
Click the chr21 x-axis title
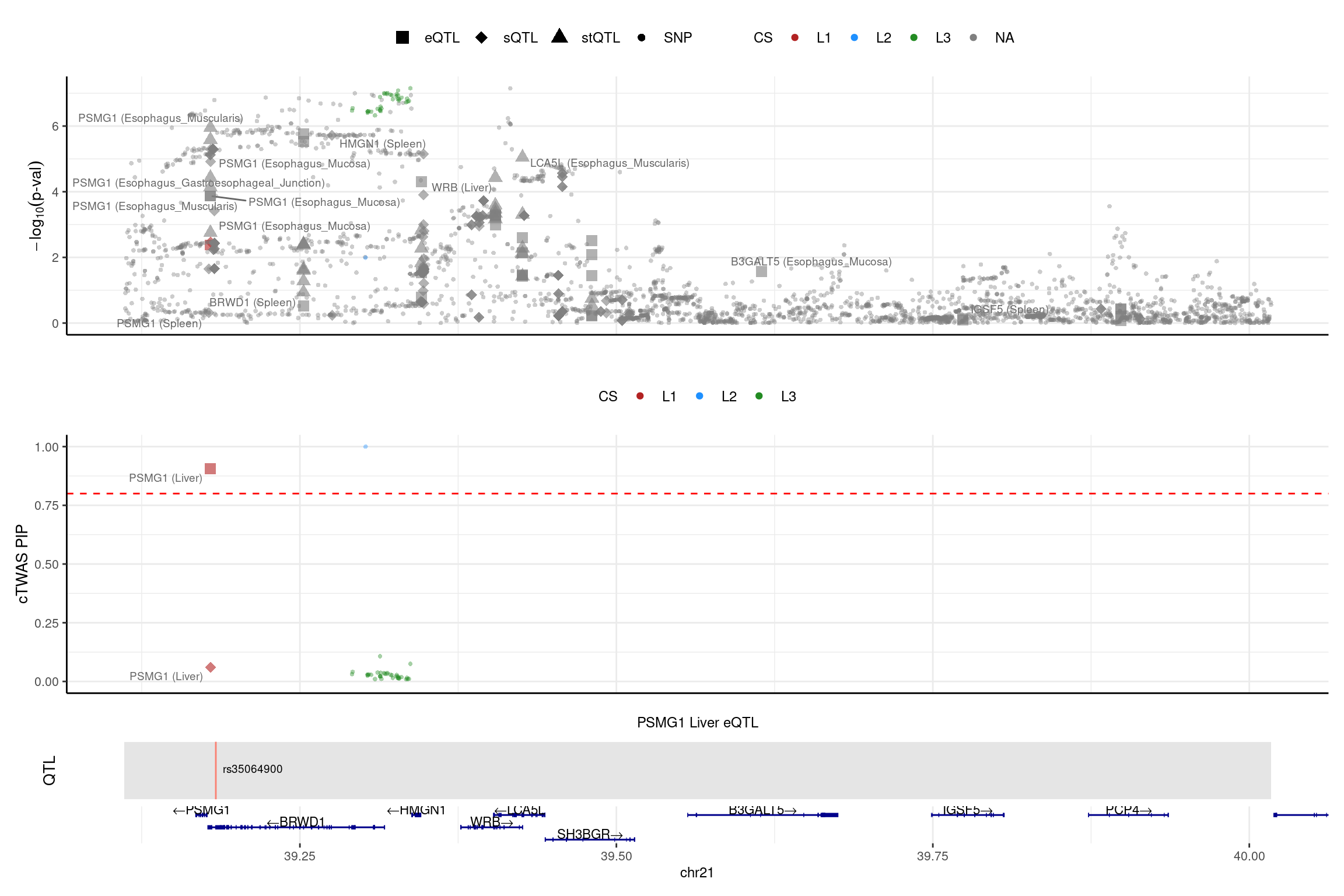click(x=696, y=873)
